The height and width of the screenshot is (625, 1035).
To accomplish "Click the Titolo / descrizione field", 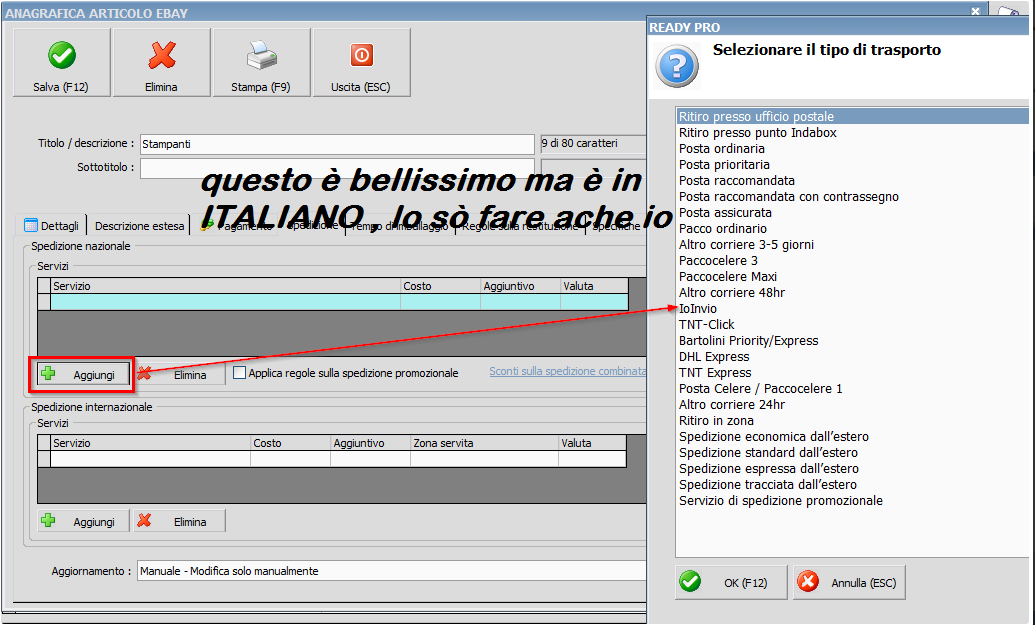I will (x=337, y=144).
